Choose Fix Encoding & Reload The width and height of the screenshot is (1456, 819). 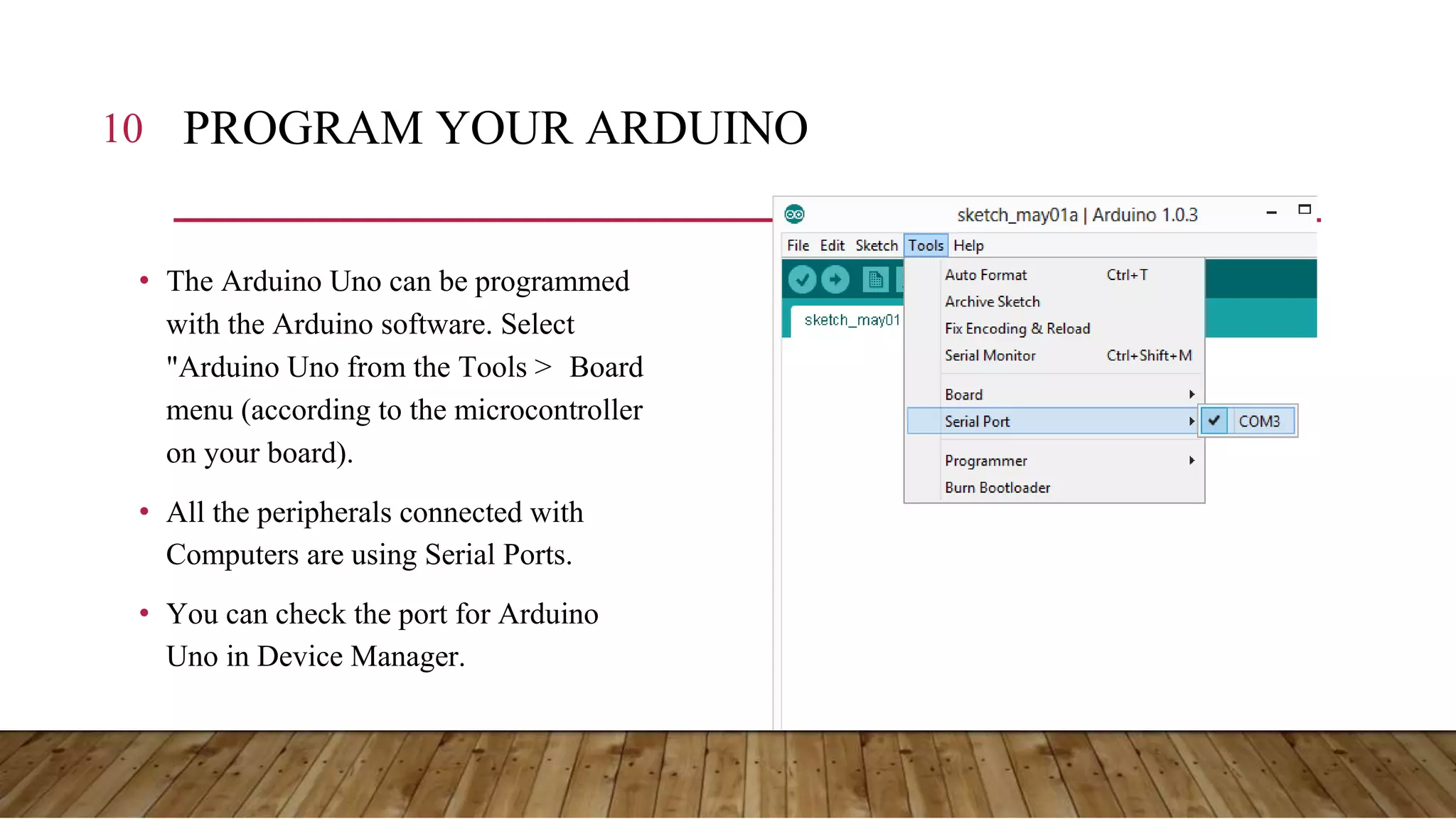click(1054, 328)
